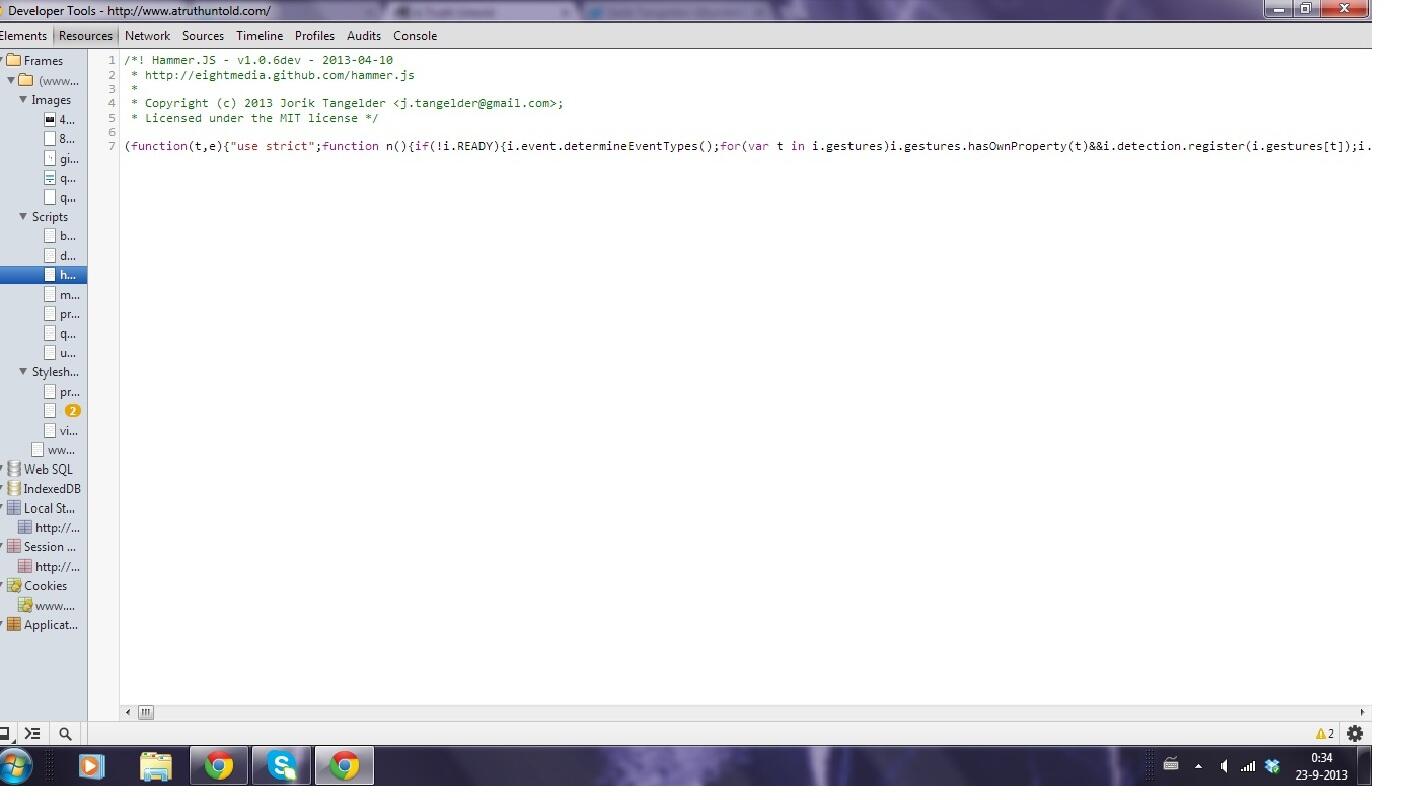Switch to the Network tab
This screenshot has height=800, width=1404.
tap(147, 36)
